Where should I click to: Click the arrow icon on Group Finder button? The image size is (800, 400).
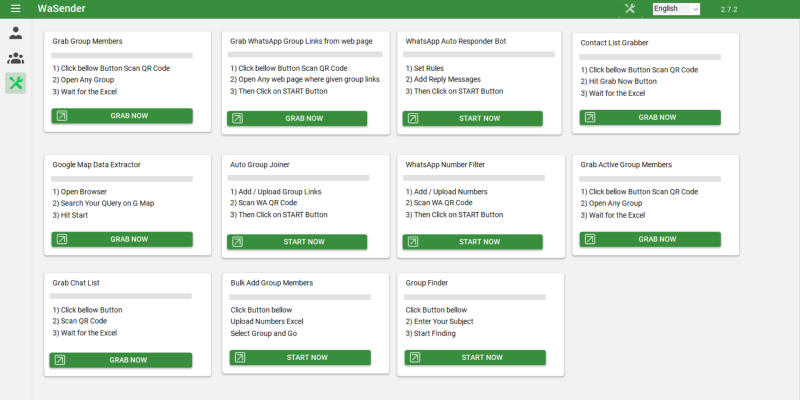tap(415, 358)
